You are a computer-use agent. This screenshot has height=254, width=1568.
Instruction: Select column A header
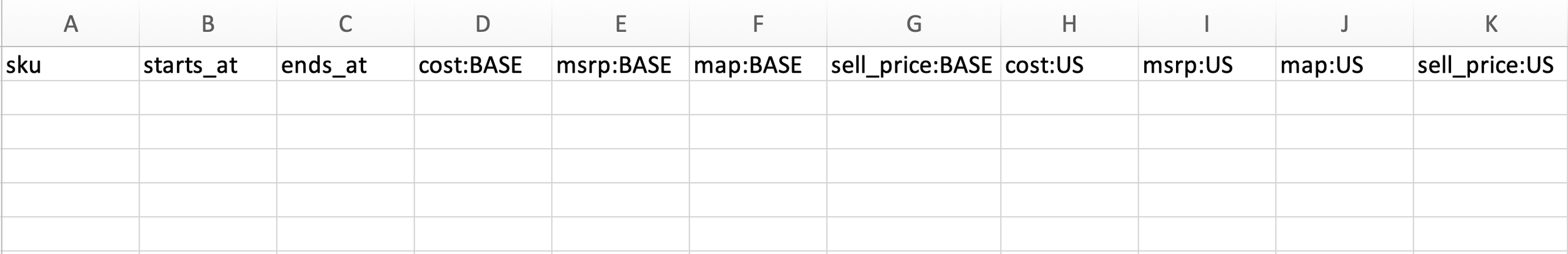[70, 24]
